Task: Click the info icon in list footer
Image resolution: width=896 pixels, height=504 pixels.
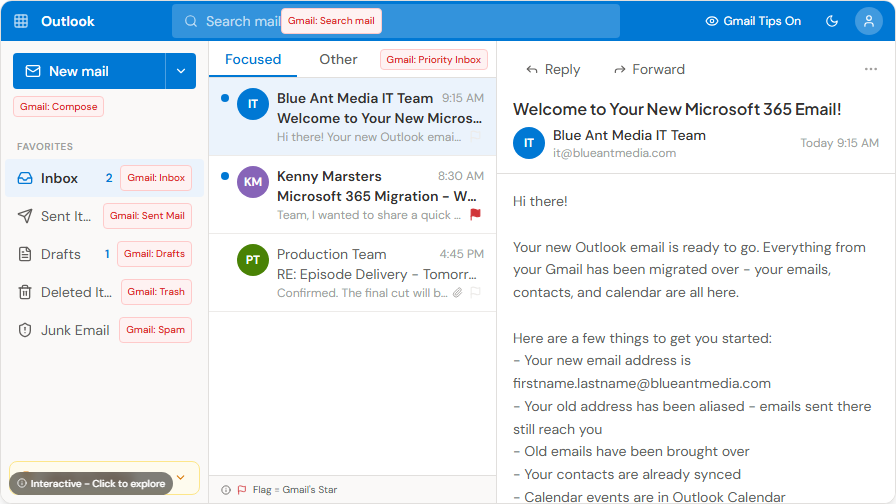Action: [x=226, y=490]
